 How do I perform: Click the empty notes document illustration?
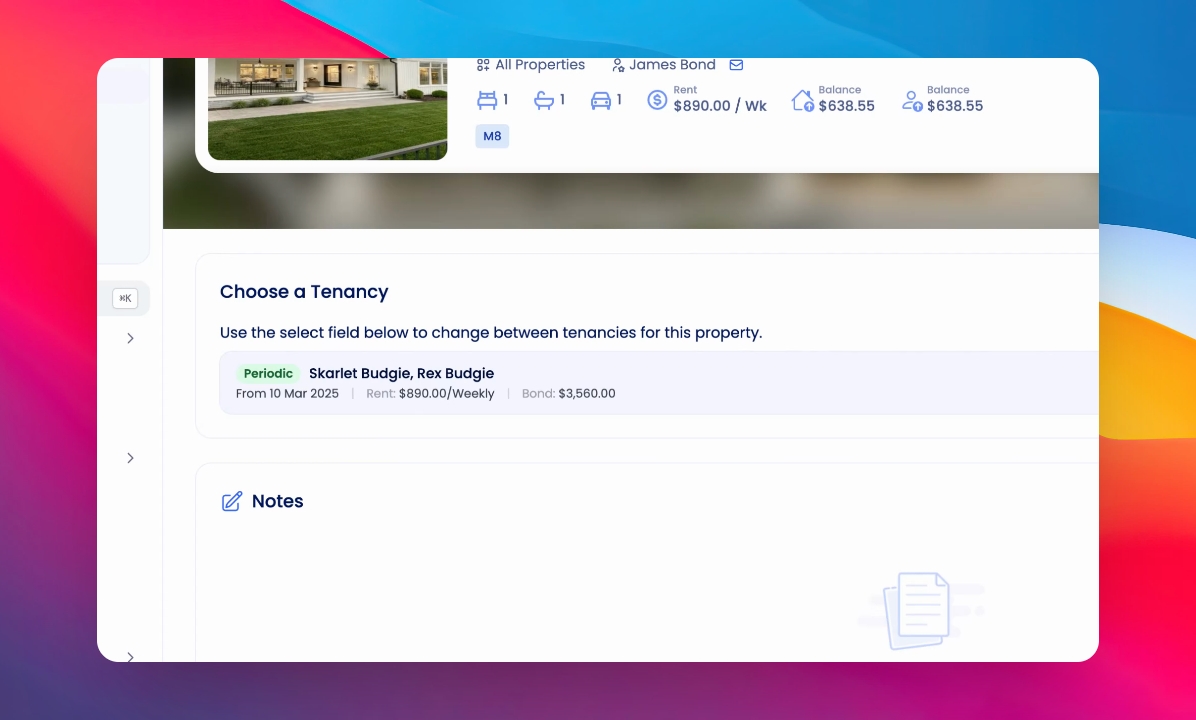pos(921,610)
